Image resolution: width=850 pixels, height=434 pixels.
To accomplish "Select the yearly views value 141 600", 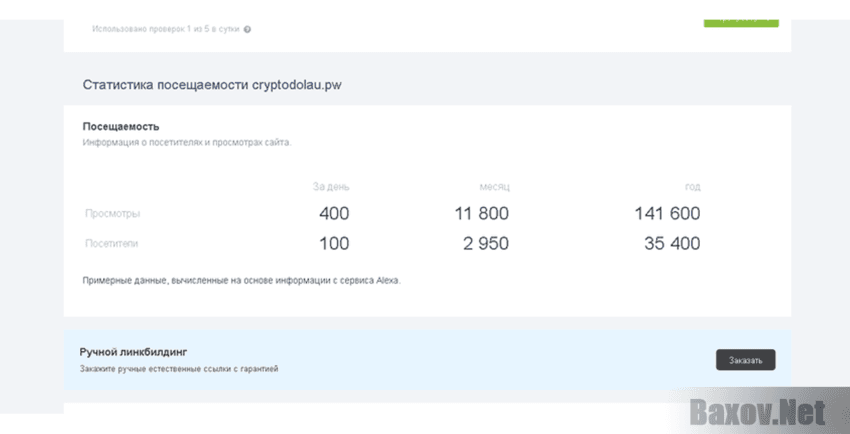I will [667, 213].
